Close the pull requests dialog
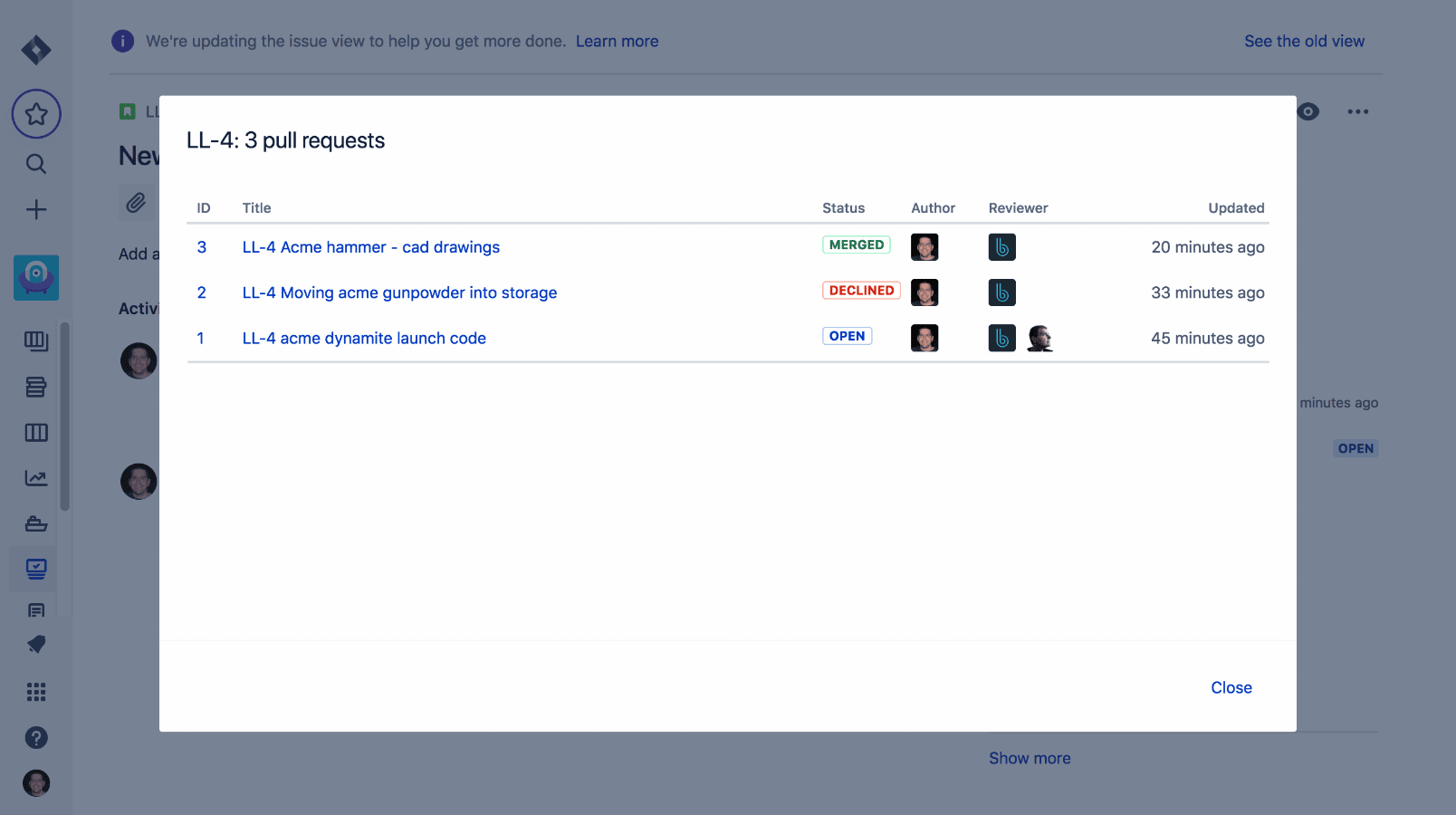This screenshot has width=1456, height=815. click(x=1231, y=687)
